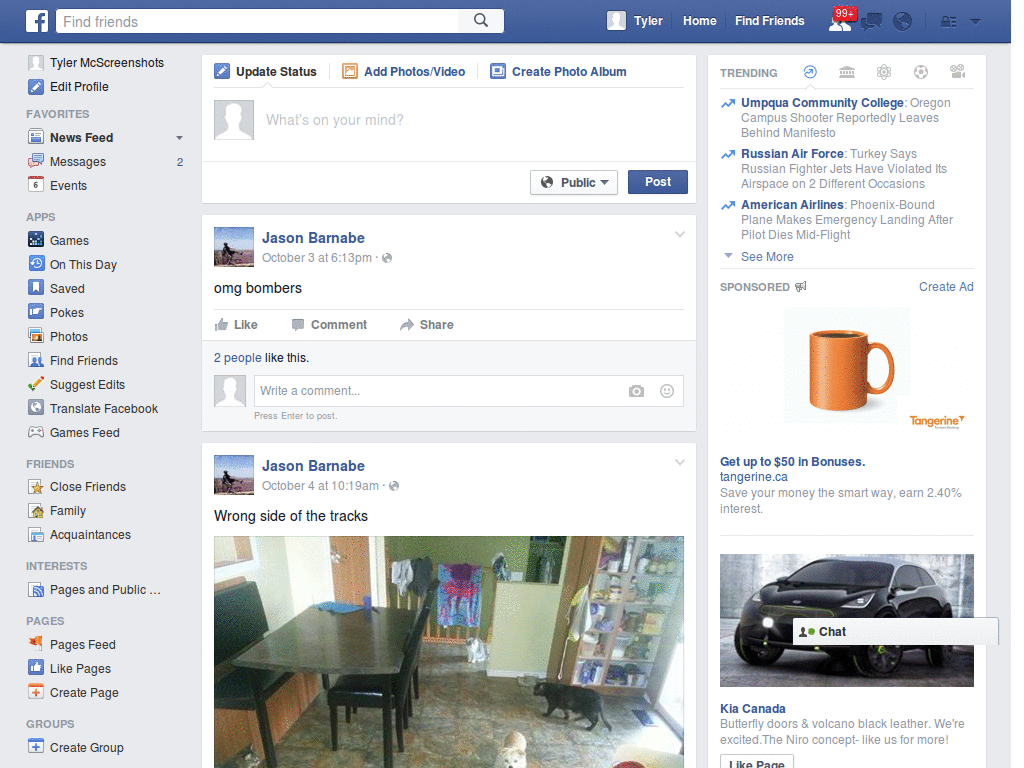Expand options chevron on the "omg bombers" post
Screen dimensions: 1024x768
click(x=680, y=235)
